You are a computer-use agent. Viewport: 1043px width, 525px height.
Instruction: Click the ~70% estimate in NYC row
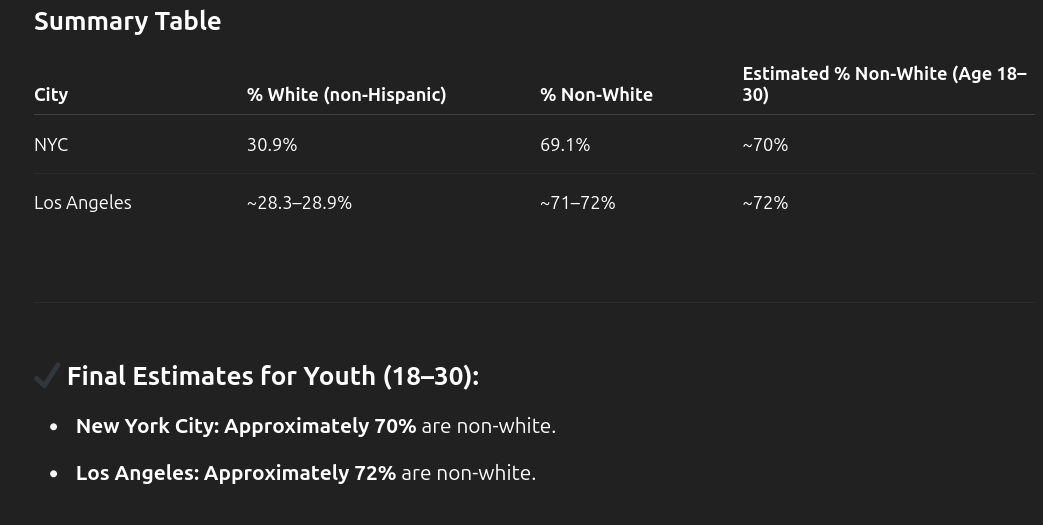(766, 145)
